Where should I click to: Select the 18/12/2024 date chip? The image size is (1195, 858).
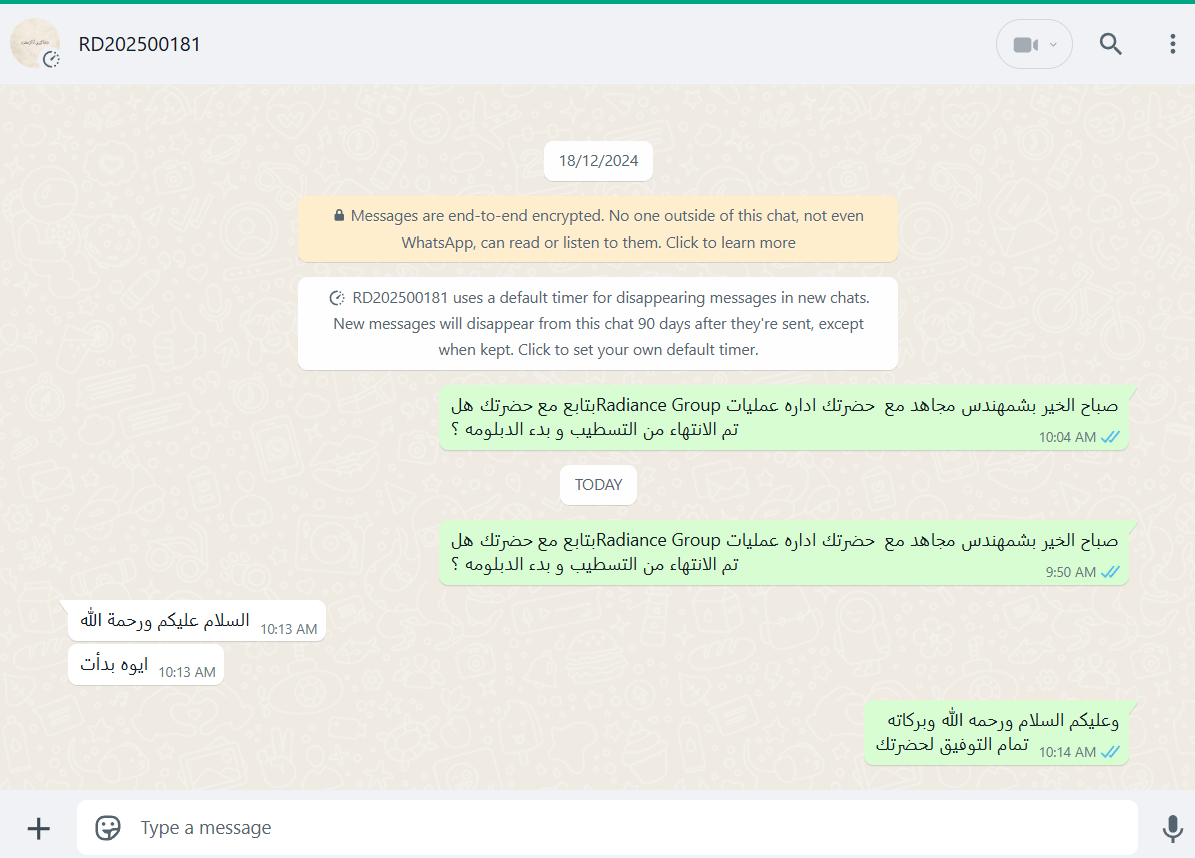tap(598, 161)
